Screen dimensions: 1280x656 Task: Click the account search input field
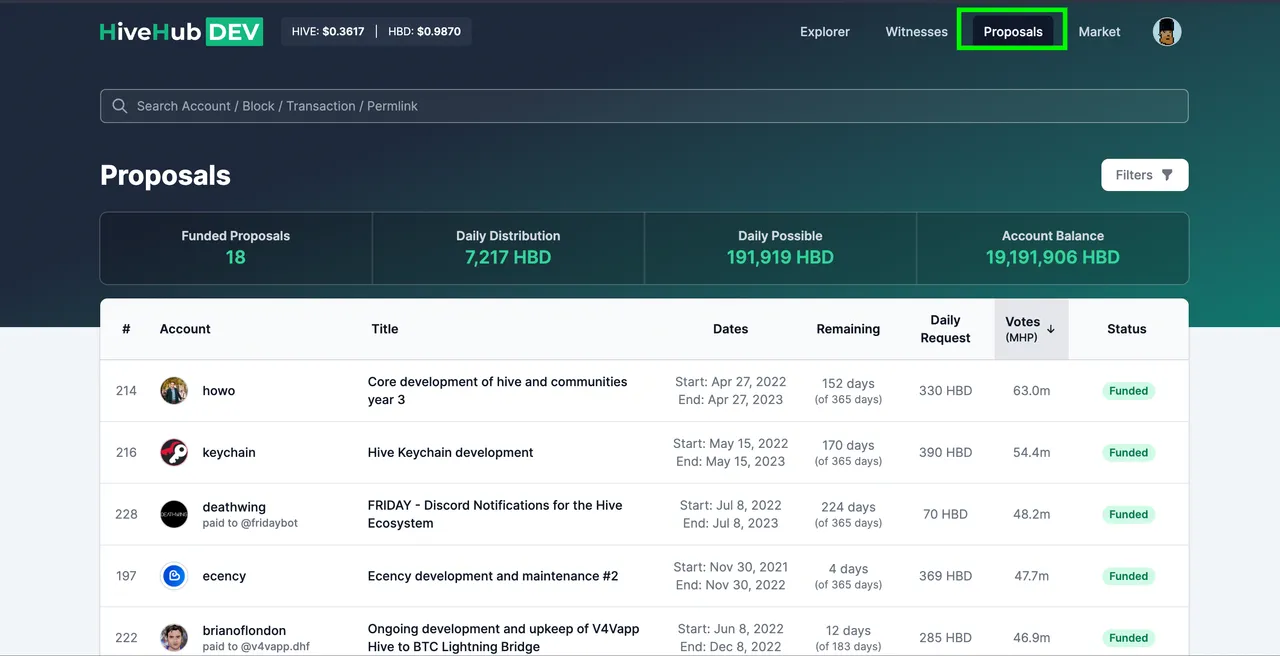(x=644, y=106)
